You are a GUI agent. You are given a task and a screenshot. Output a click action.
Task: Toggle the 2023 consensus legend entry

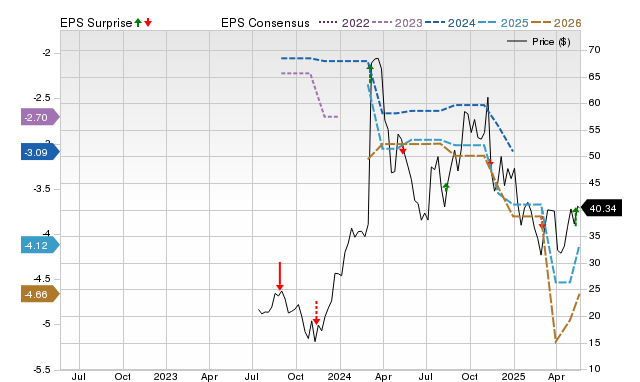click(397, 23)
